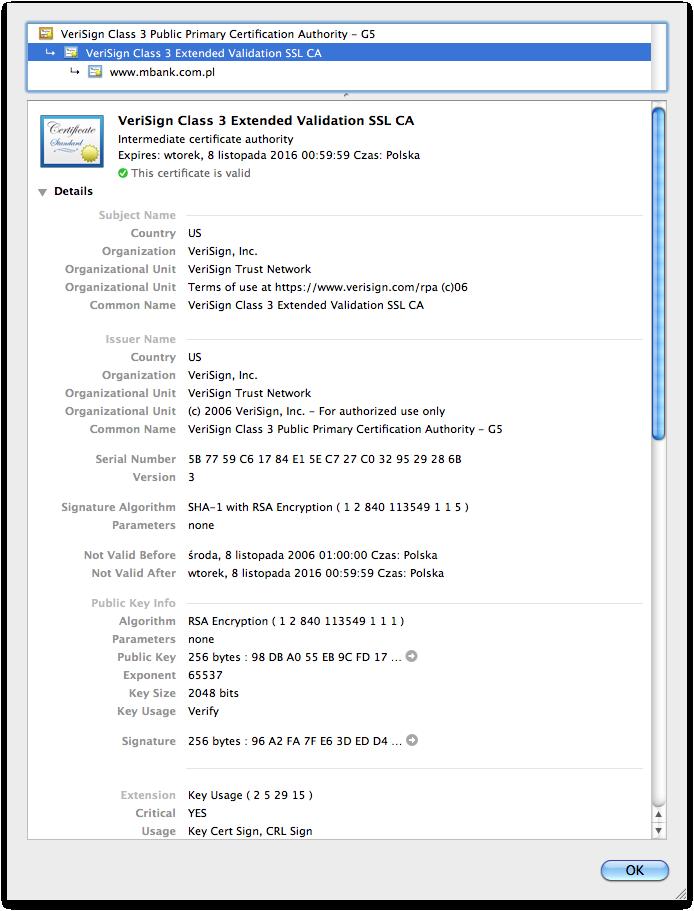Click the Signature 256 bytes value
694x911 pixels.
pos(294,741)
